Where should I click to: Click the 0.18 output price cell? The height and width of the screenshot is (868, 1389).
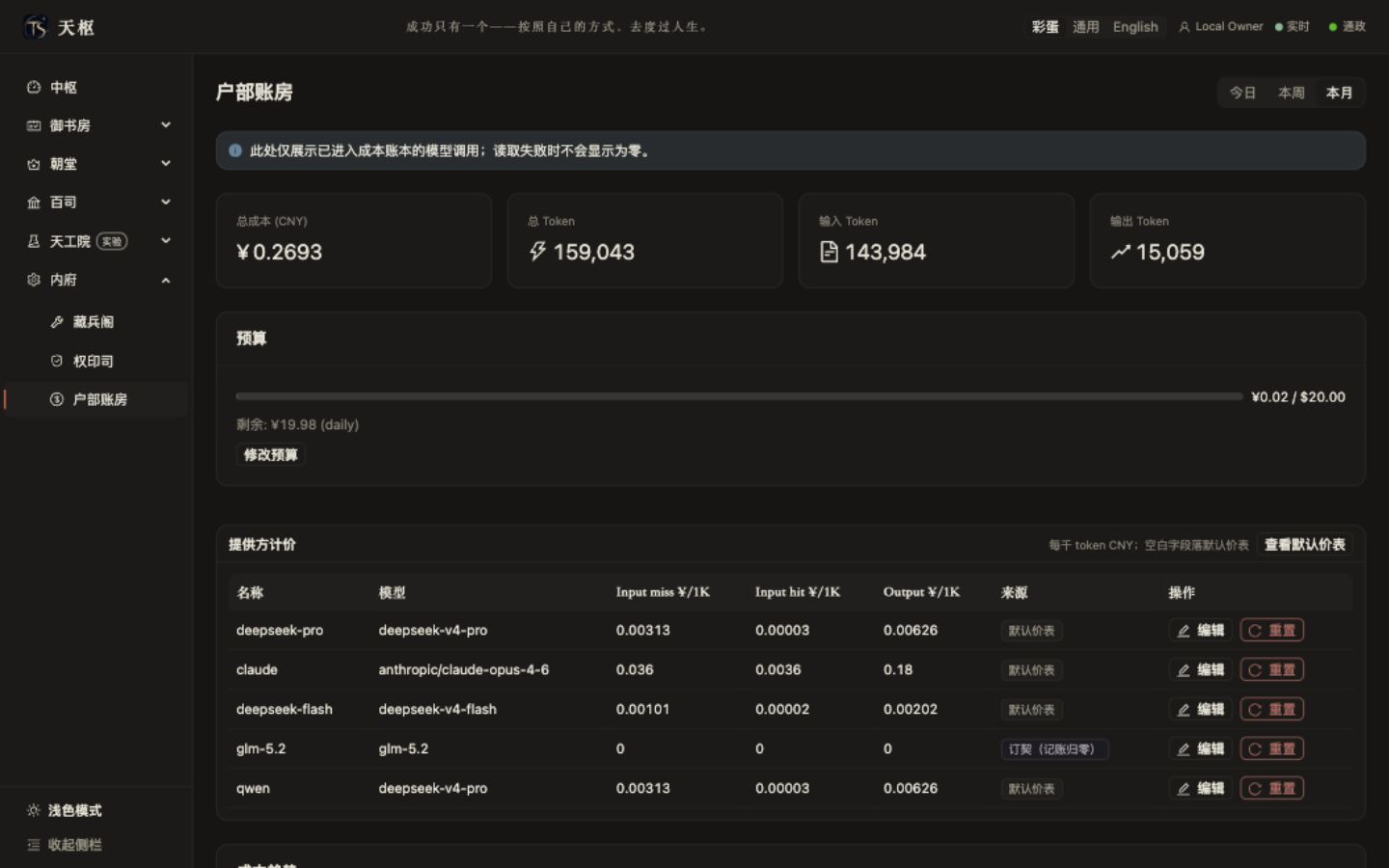[x=898, y=669]
